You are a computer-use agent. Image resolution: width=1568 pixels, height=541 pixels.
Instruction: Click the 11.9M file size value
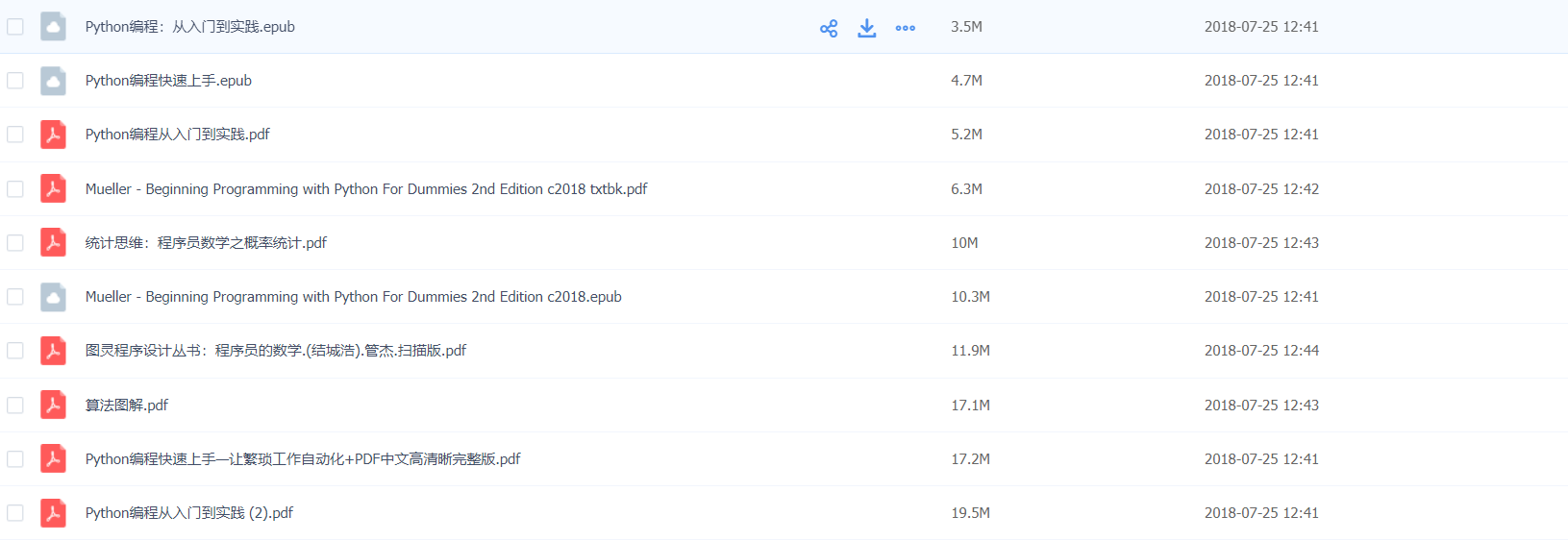point(970,351)
